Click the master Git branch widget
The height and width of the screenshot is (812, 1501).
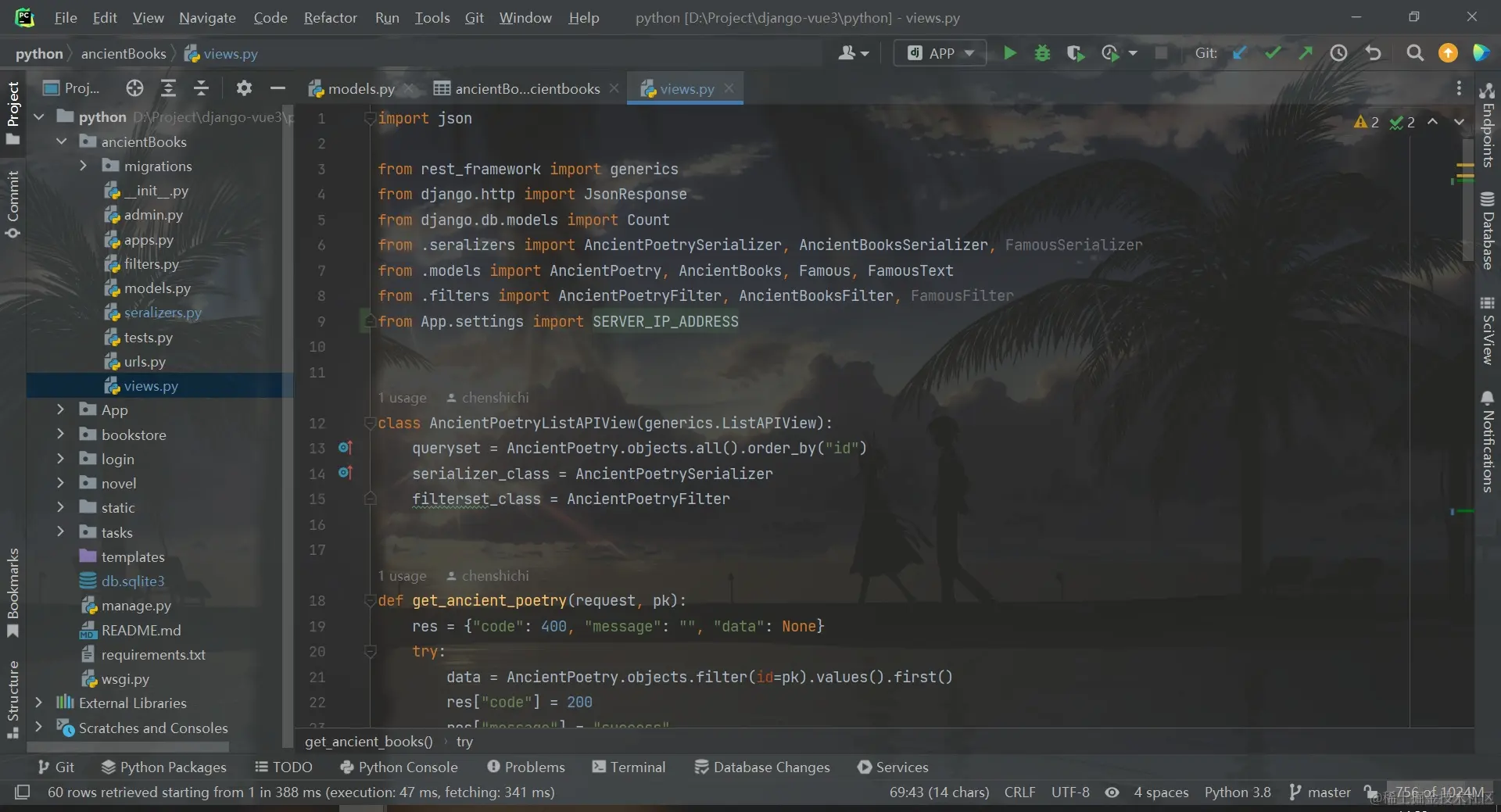[x=1320, y=792]
